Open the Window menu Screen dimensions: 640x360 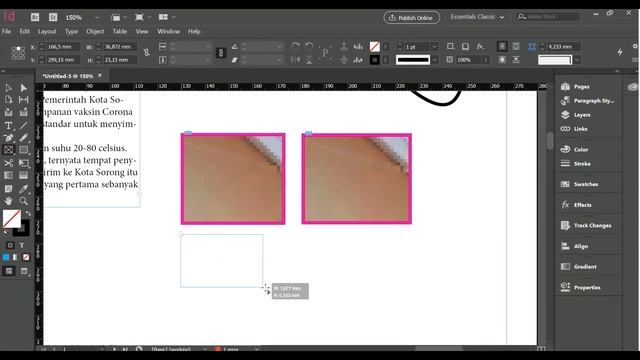click(168, 31)
